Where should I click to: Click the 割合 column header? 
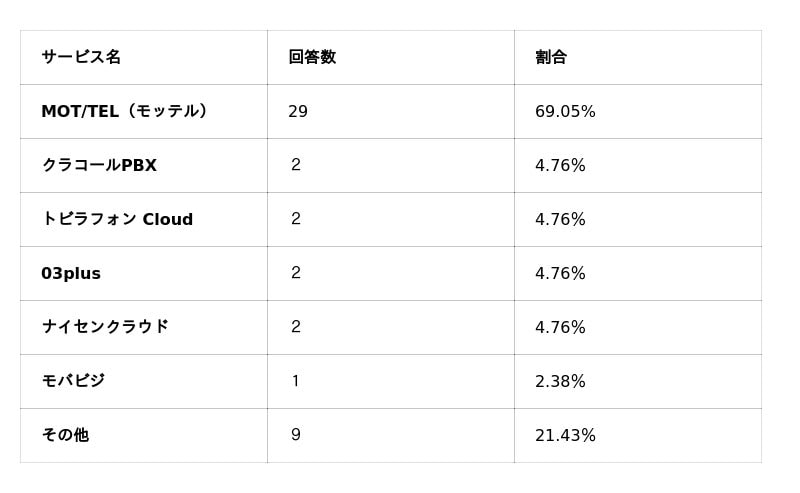pyautogui.click(x=551, y=57)
